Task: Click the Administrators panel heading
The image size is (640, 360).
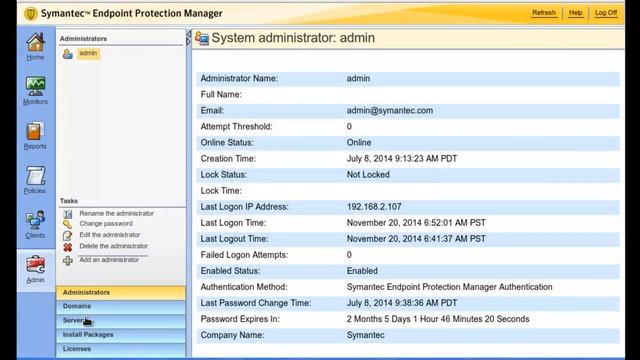Action: pyautogui.click(x=83, y=39)
